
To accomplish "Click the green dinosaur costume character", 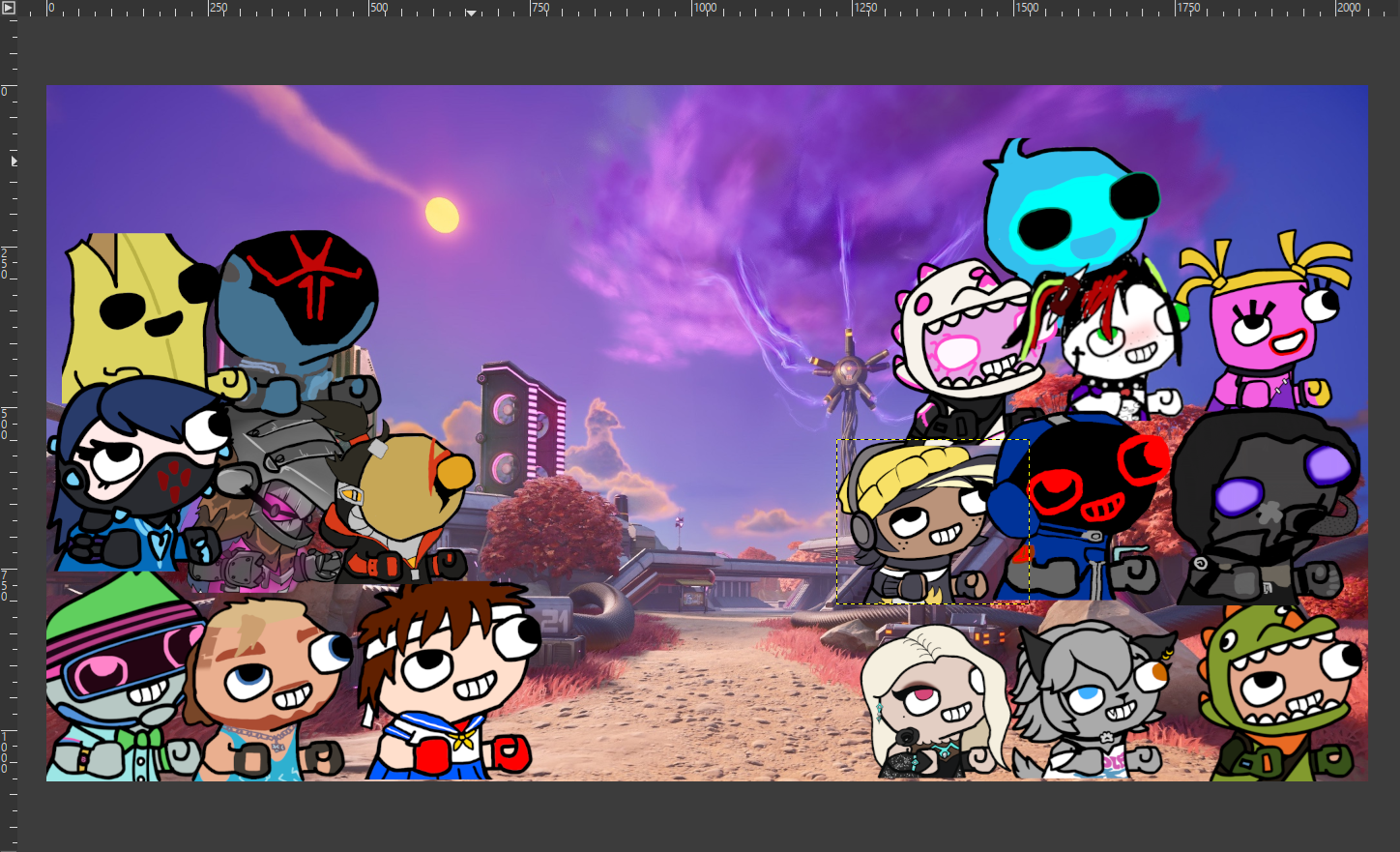I will point(1281,691).
